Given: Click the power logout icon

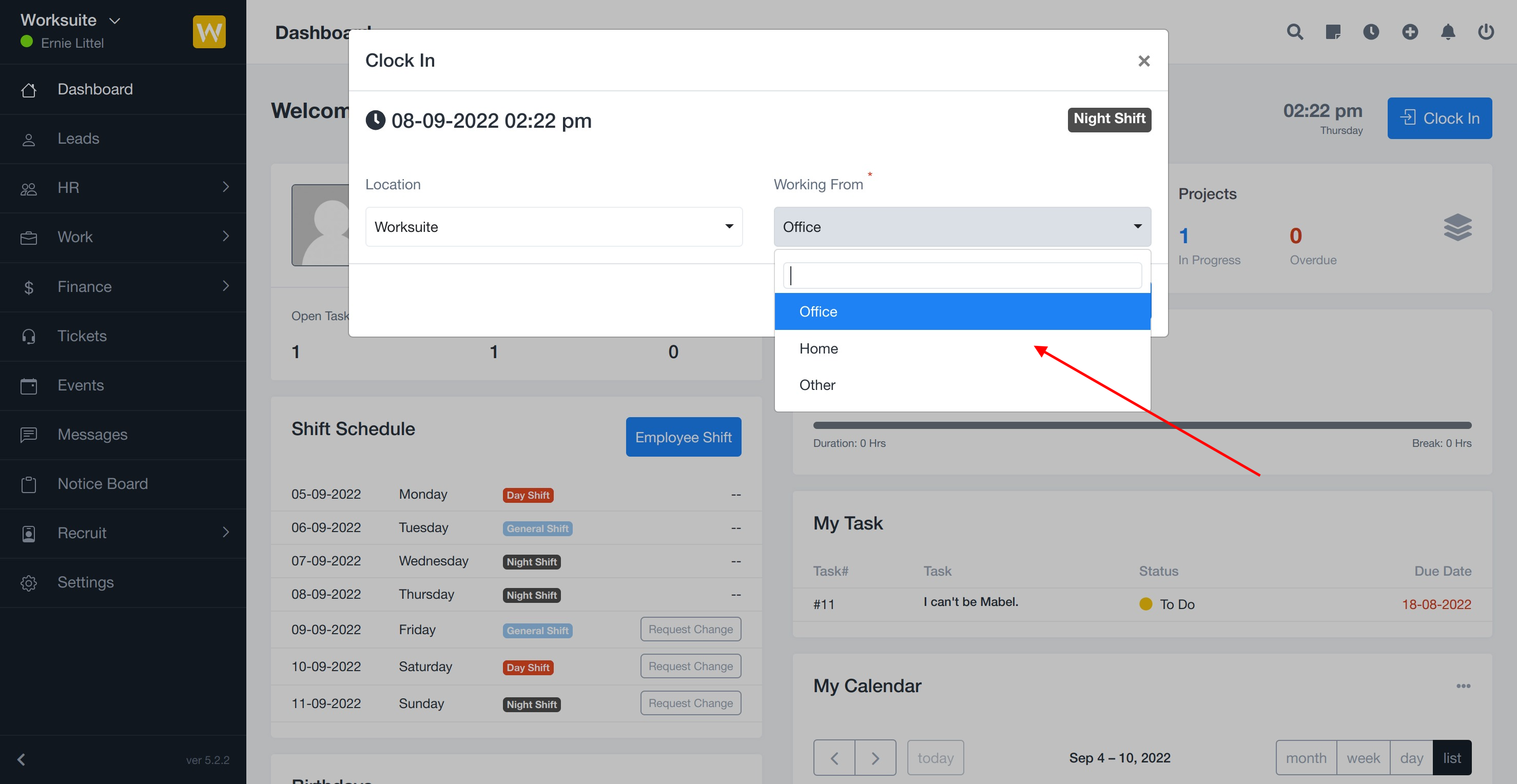Looking at the screenshot, I should pos(1486,32).
